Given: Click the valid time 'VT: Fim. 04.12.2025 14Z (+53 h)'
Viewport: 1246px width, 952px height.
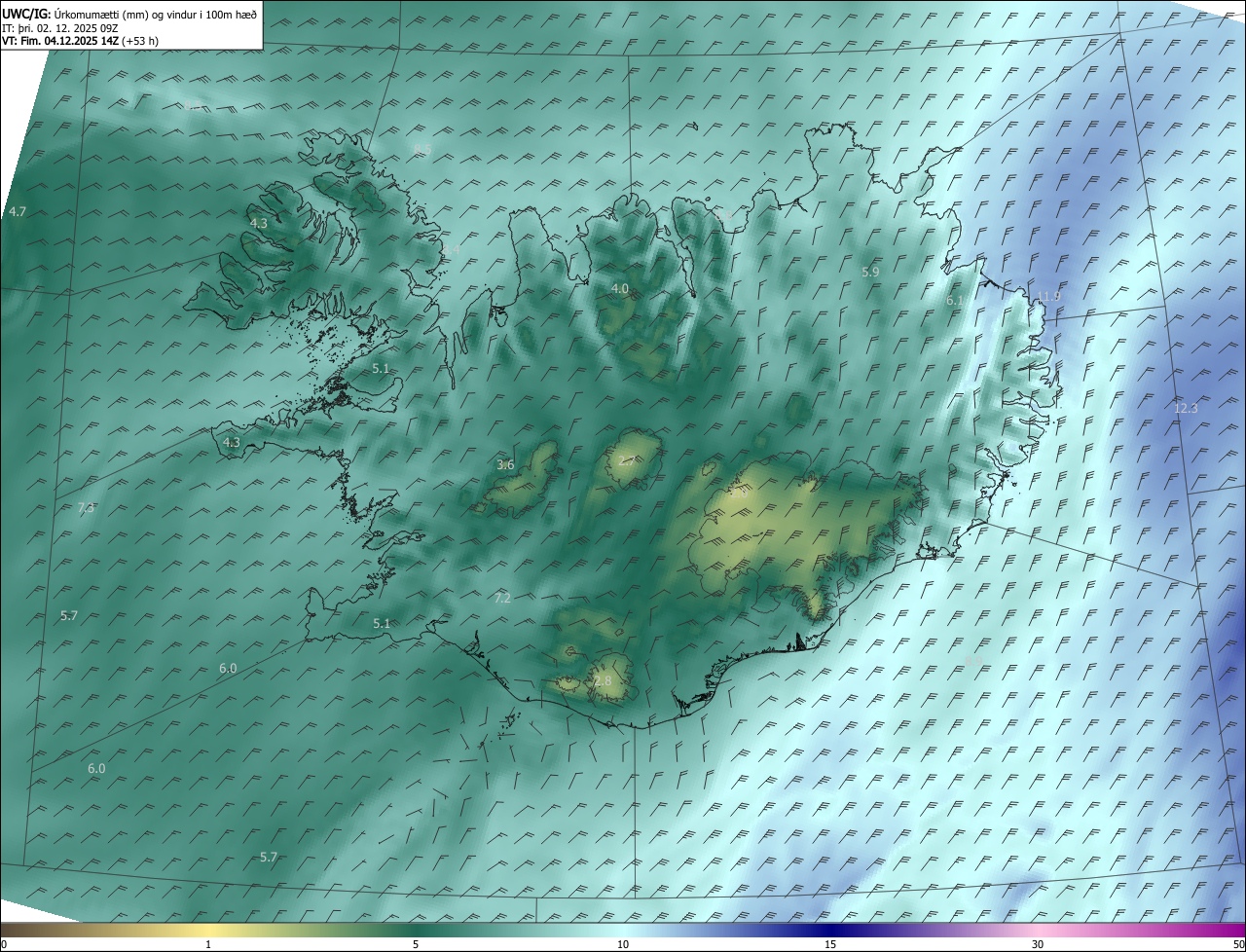Looking at the screenshot, I should (x=80, y=41).
